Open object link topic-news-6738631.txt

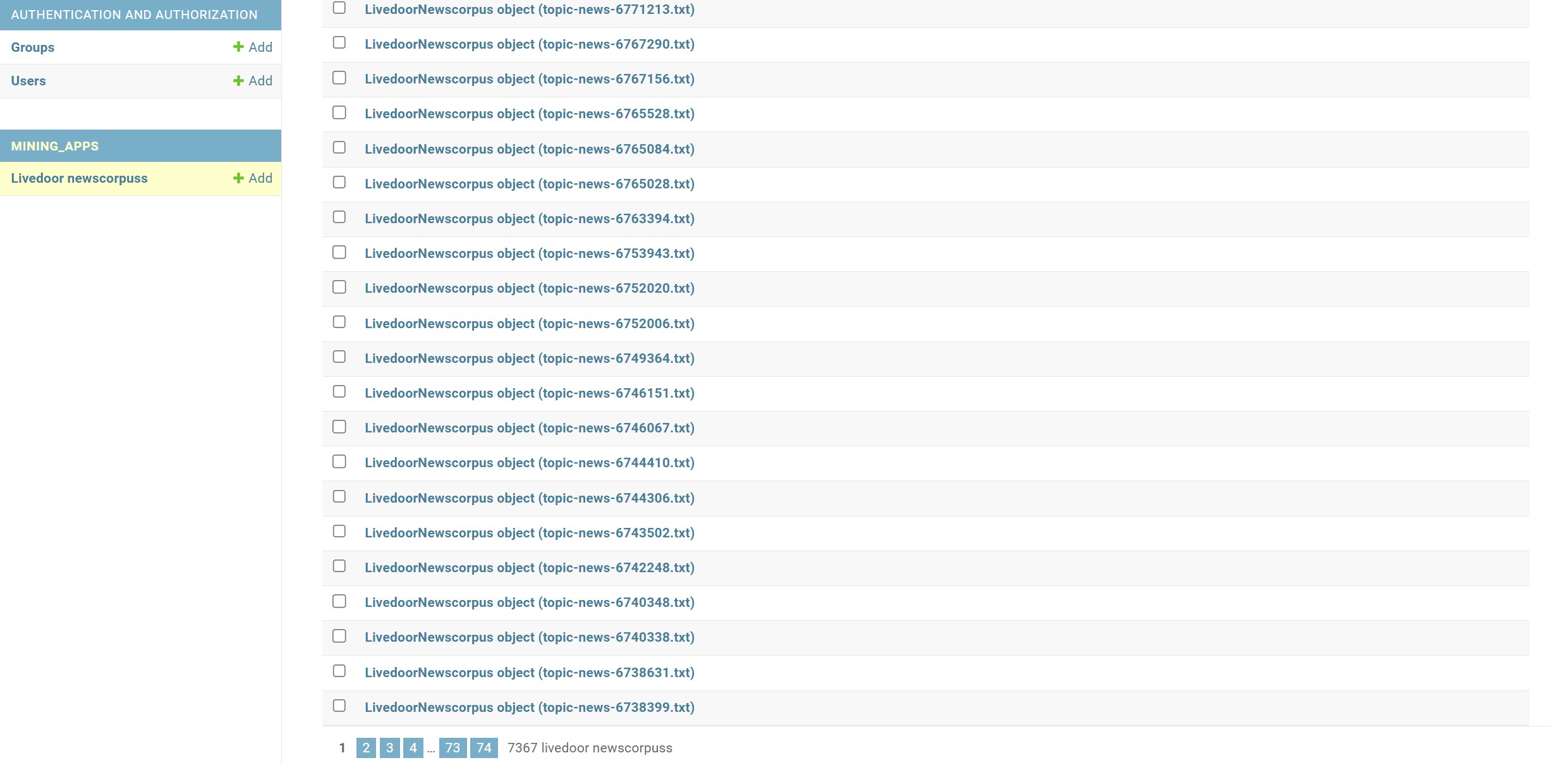530,673
